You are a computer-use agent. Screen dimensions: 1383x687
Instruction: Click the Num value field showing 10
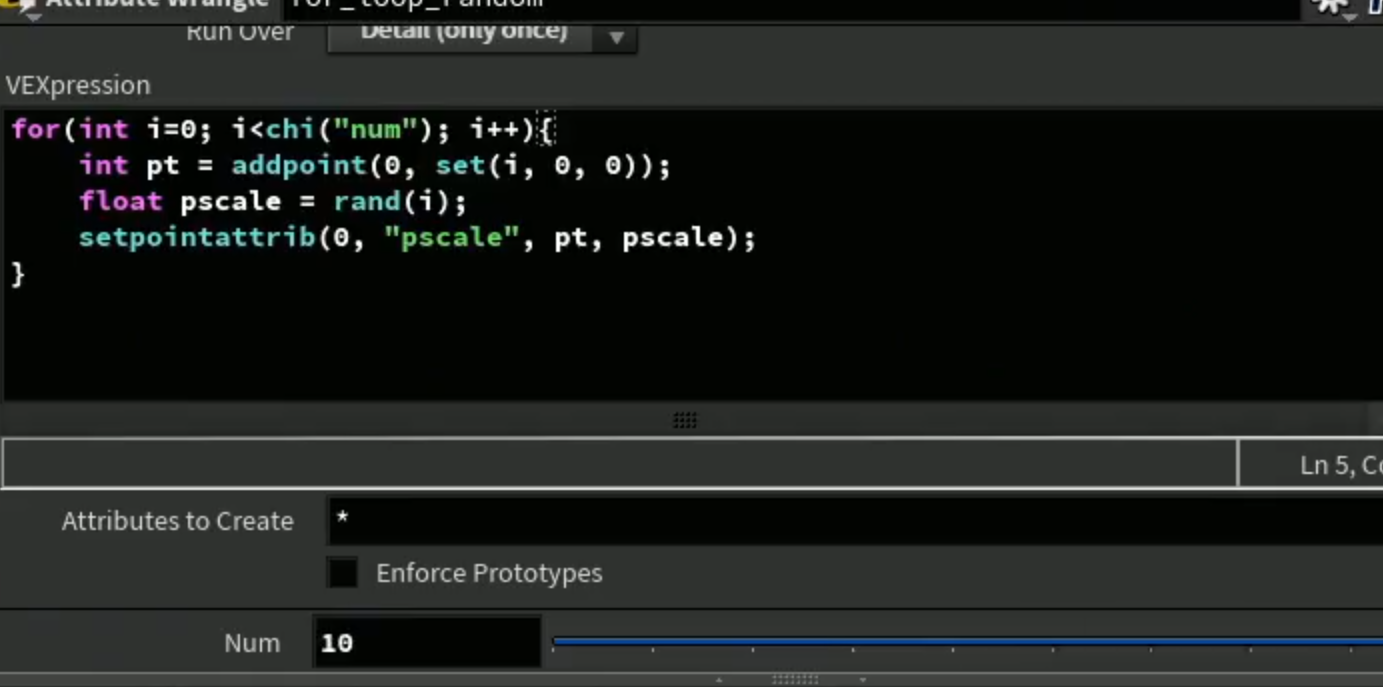click(427, 642)
